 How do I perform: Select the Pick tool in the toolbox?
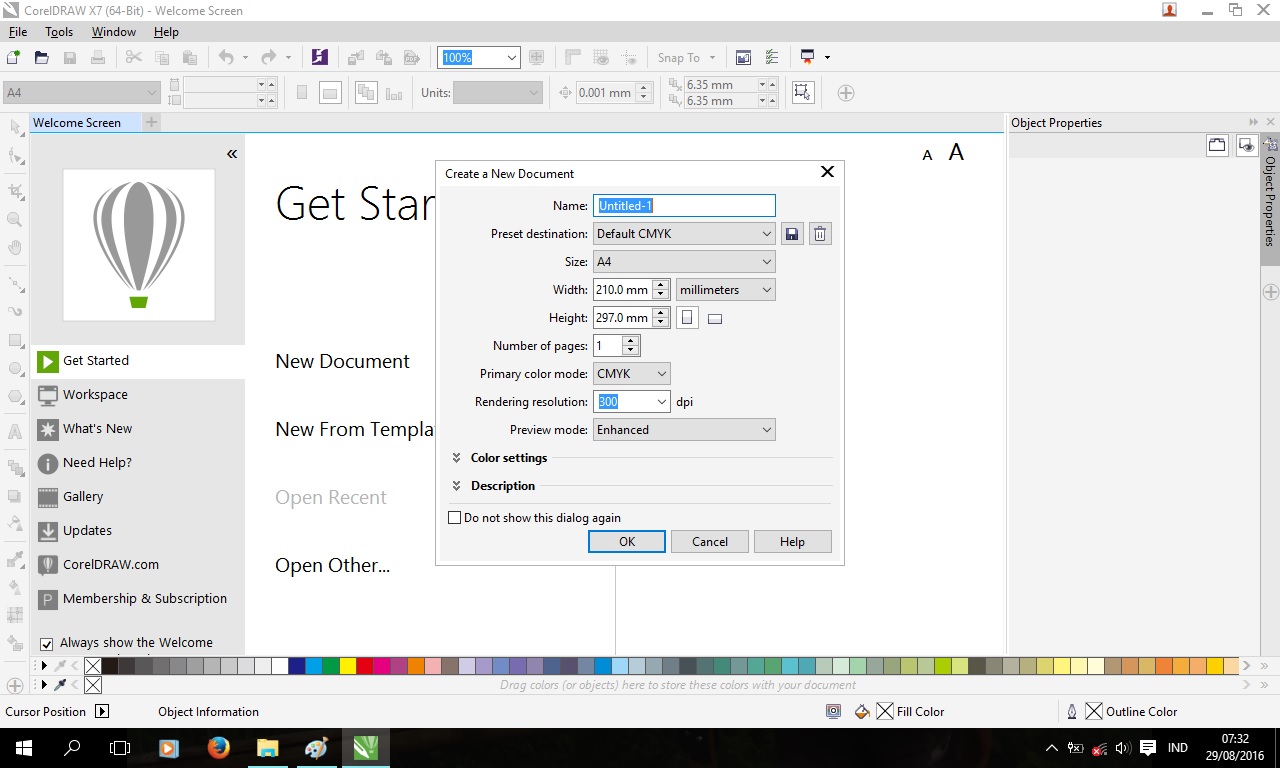pyautogui.click(x=15, y=127)
